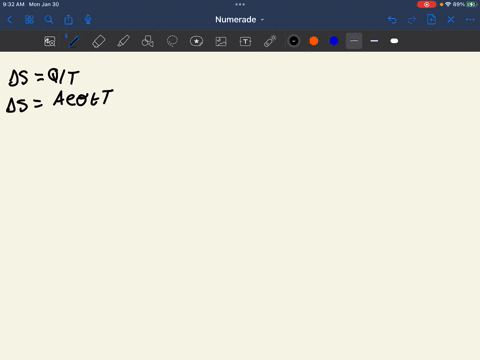Tap the battery status icon
Image resolution: width=480 pixels, height=360 pixels.
pos(471,4)
